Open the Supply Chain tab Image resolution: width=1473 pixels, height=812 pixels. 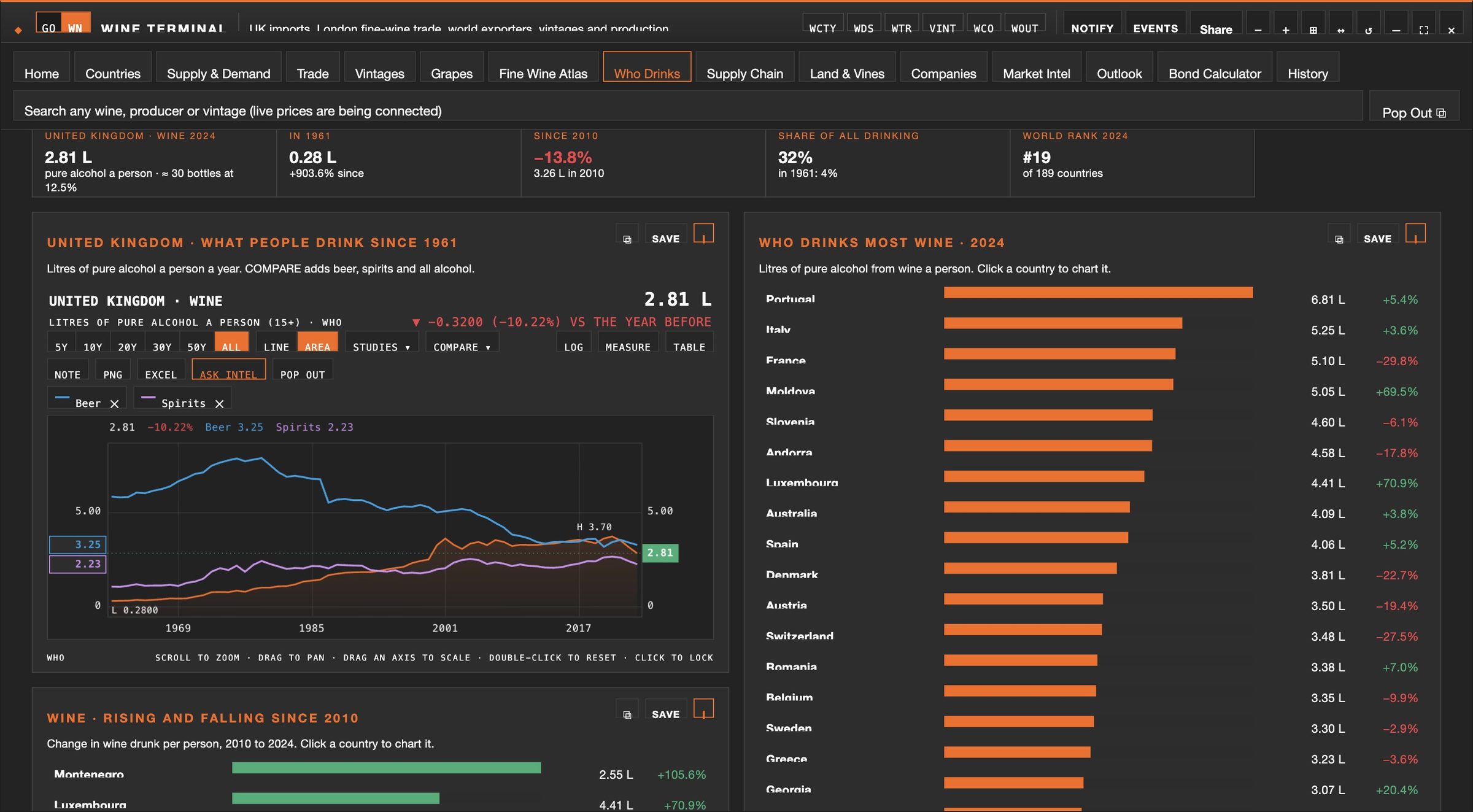(x=744, y=73)
